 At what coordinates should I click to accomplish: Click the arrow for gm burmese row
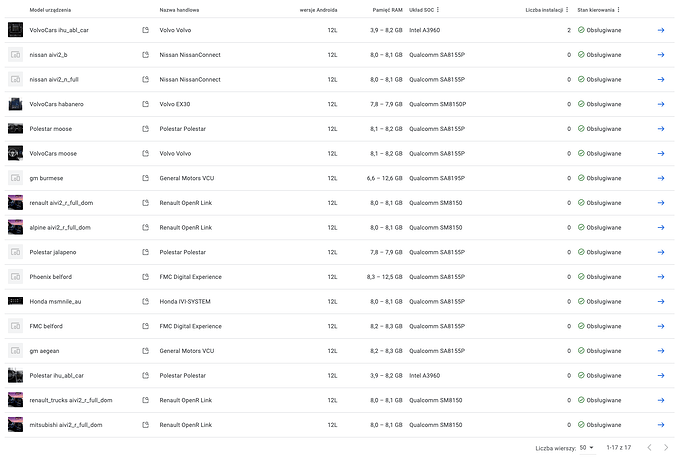(661, 178)
